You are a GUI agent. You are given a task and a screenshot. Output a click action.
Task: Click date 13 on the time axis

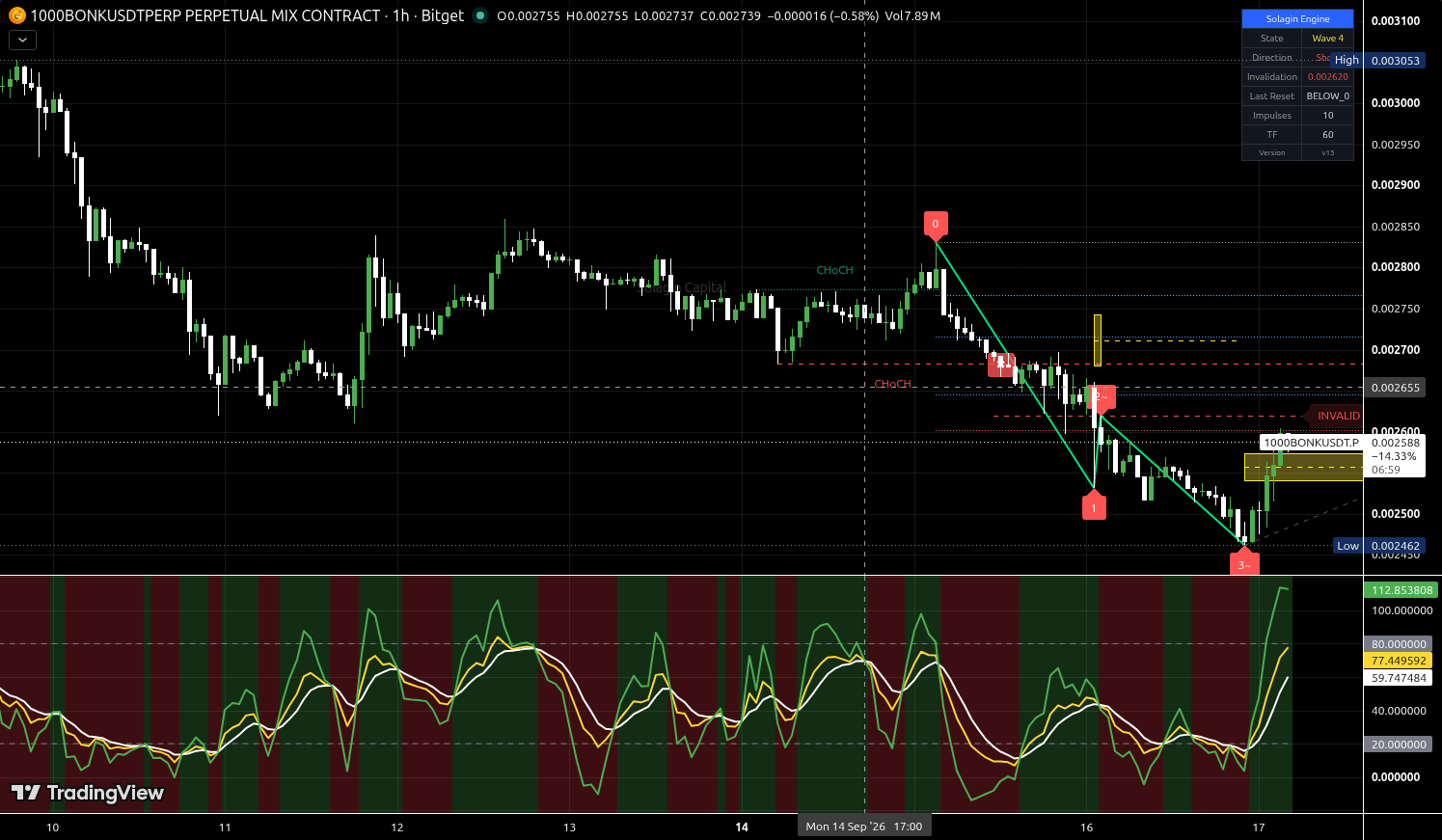569,827
